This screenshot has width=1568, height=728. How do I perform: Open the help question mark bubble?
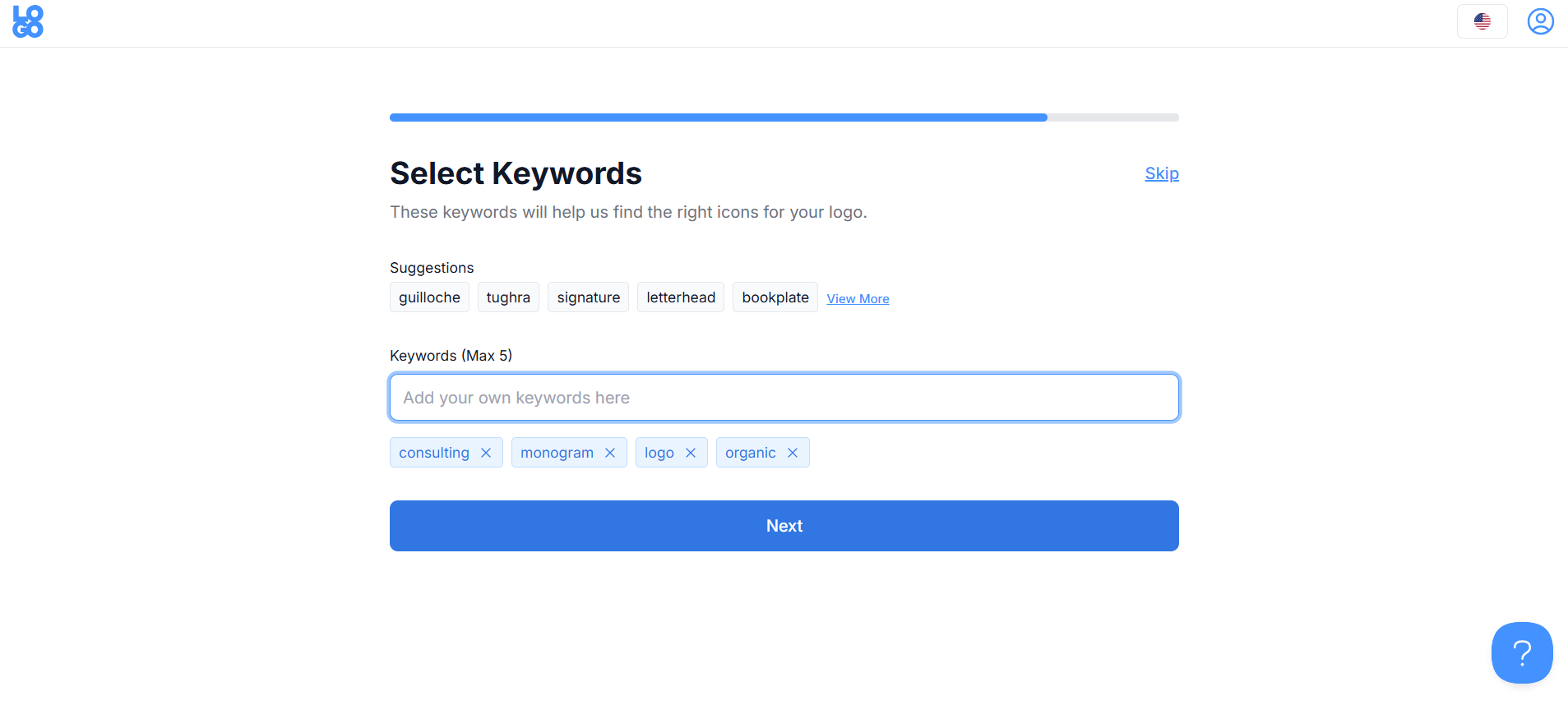(x=1521, y=652)
